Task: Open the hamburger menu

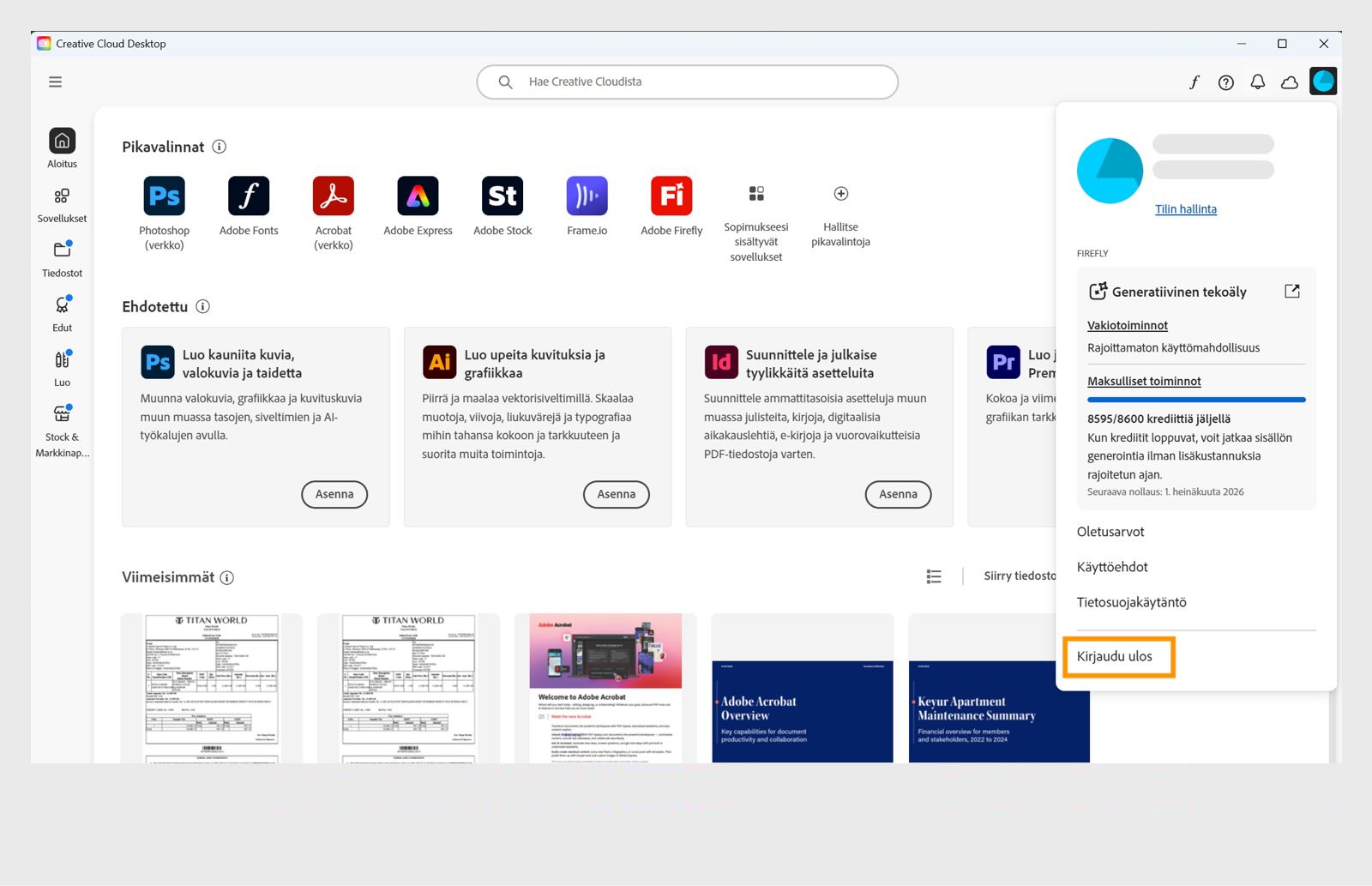Action: 55,81
